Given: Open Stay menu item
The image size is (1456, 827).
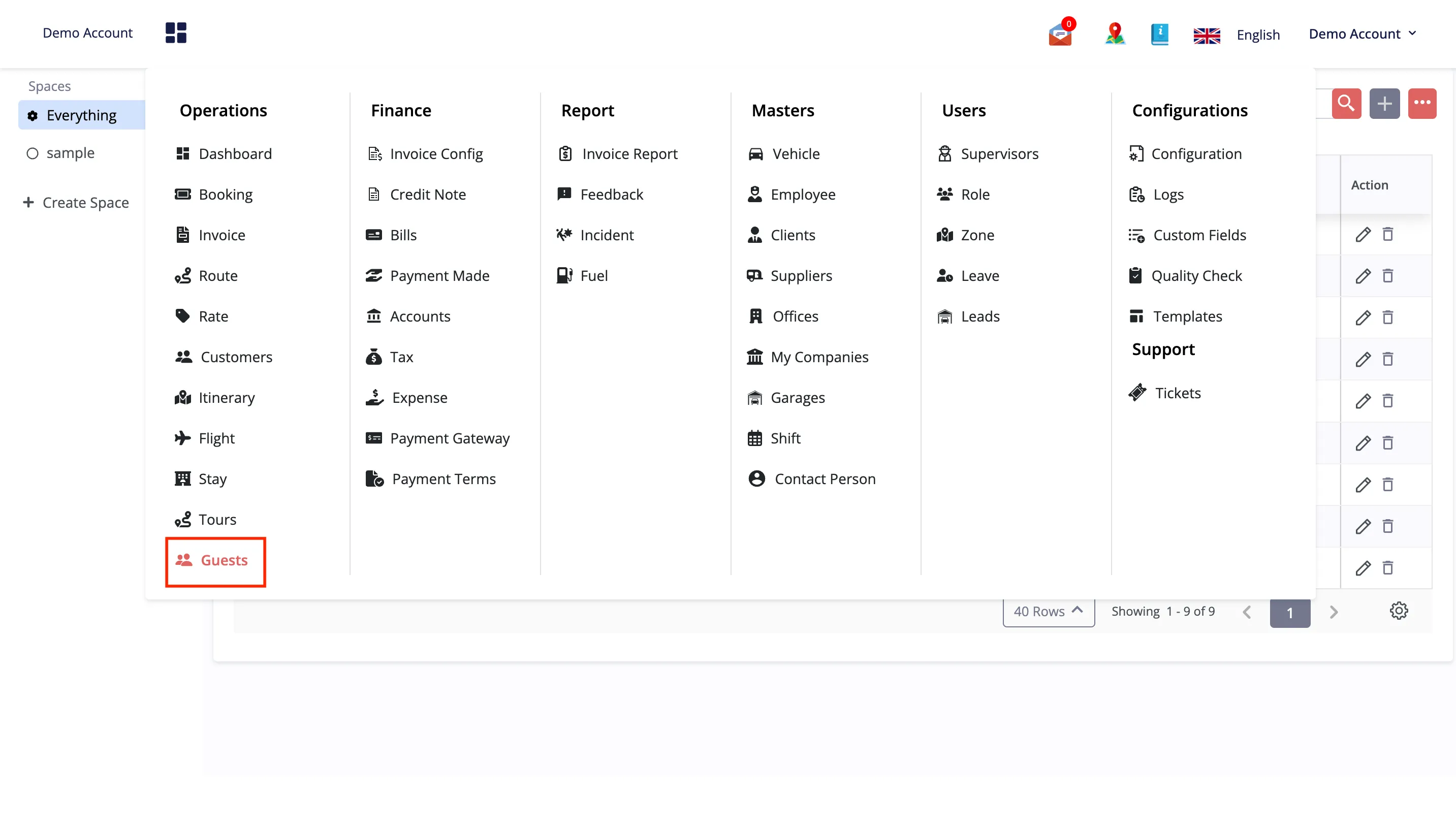Looking at the screenshot, I should [x=201, y=479].
